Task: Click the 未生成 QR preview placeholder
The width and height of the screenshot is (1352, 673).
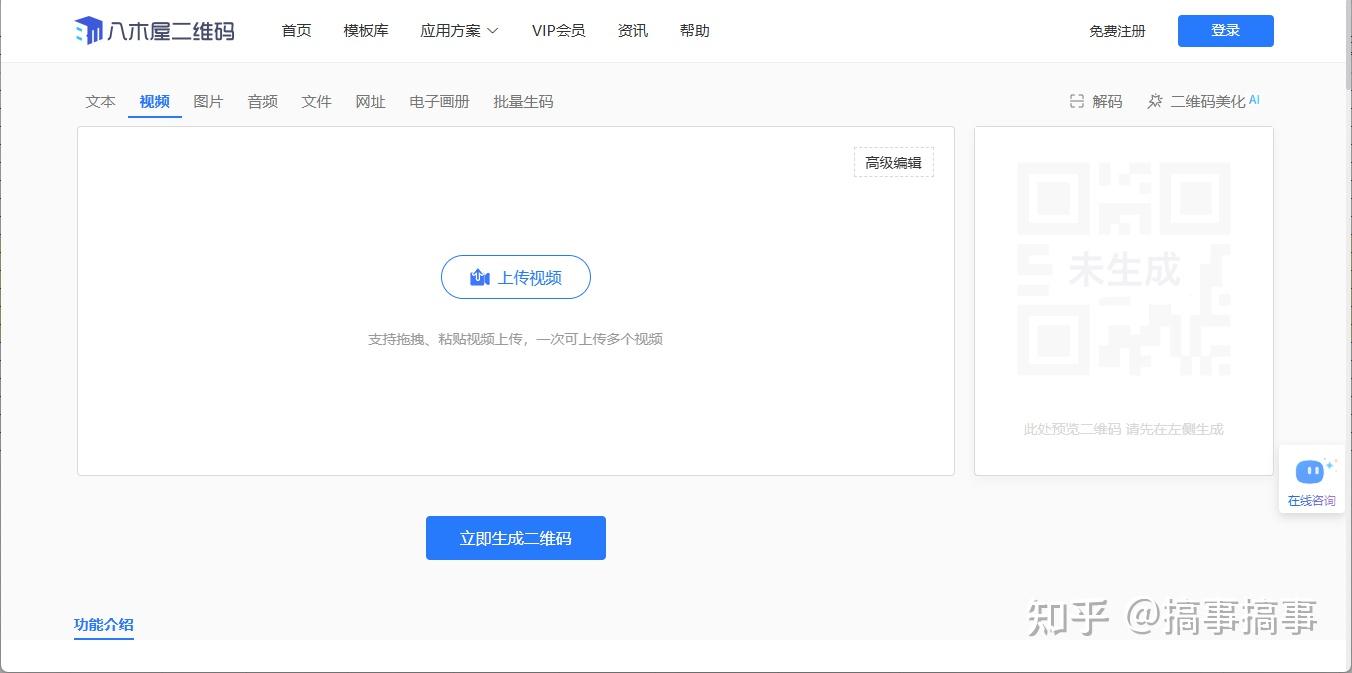Action: [x=1124, y=269]
